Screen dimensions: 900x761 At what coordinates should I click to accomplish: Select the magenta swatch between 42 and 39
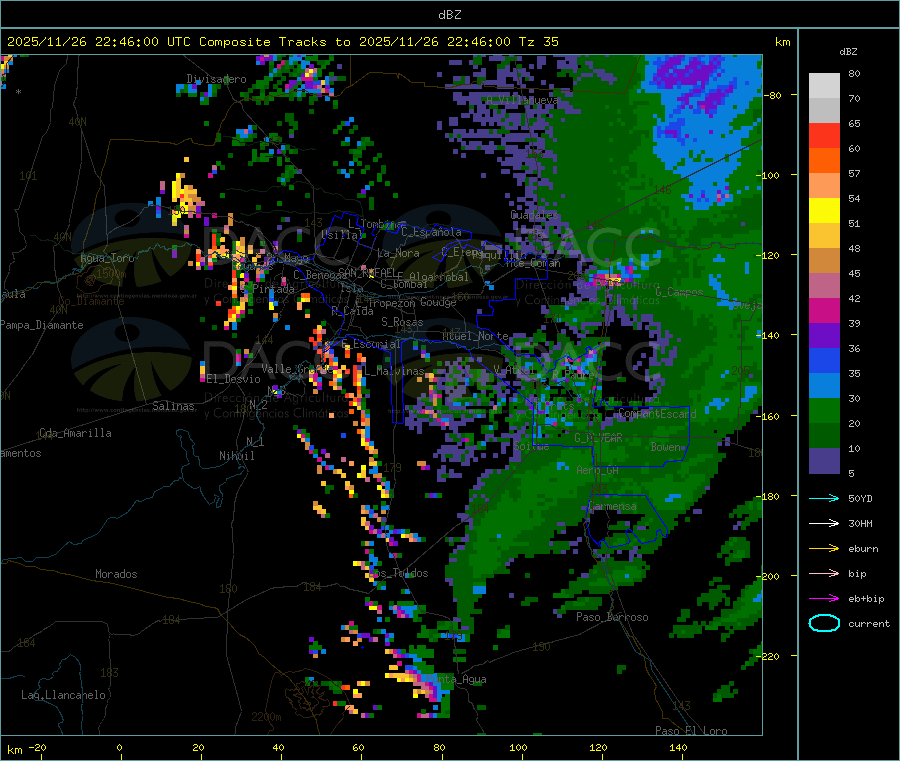click(824, 310)
